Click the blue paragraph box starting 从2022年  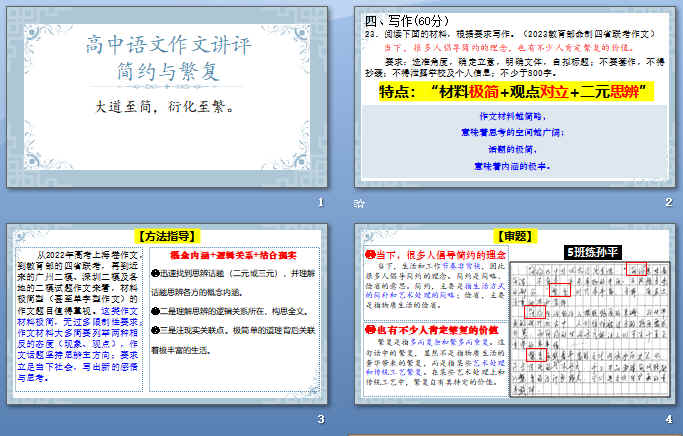[x=79, y=322]
